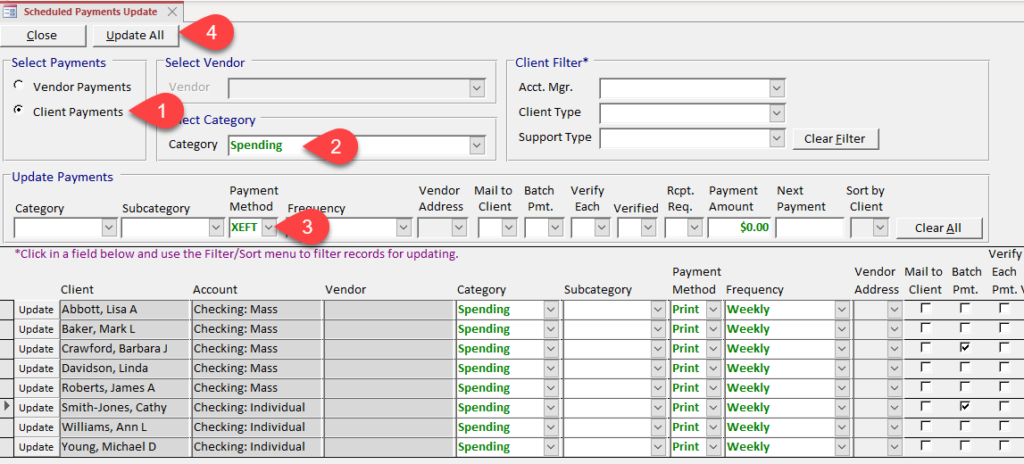
Task: Click the Vendor cell in Young, Michael D row
Action: tap(389, 447)
